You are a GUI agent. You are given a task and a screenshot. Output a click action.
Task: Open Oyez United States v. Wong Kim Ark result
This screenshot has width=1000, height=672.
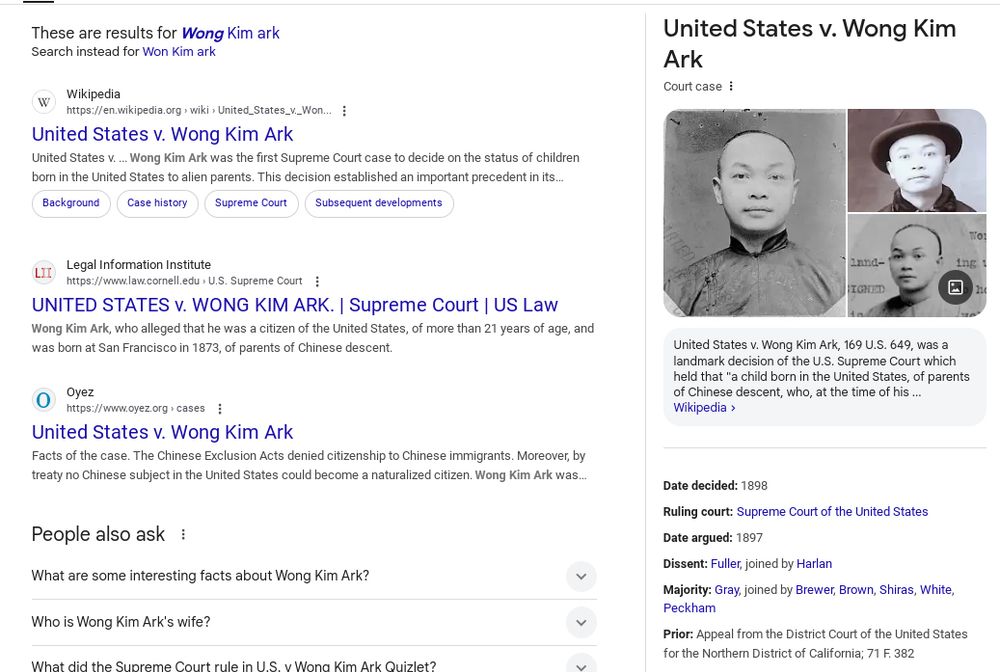(163, 432)
